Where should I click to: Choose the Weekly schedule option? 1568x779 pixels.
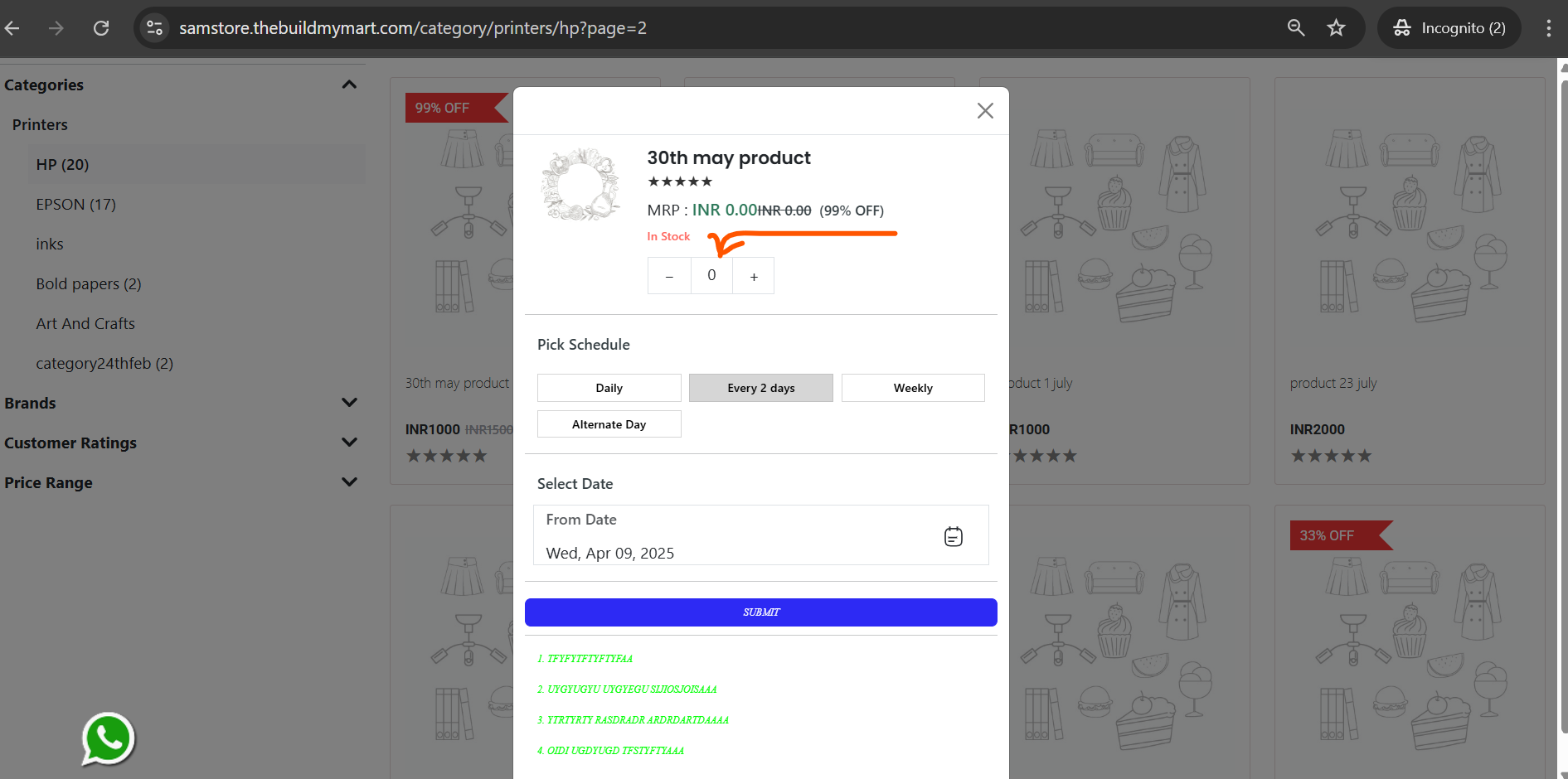coord(913,388)
